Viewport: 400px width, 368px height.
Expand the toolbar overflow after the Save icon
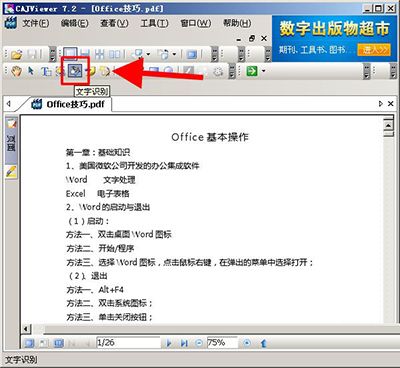(x=52, y=54)
